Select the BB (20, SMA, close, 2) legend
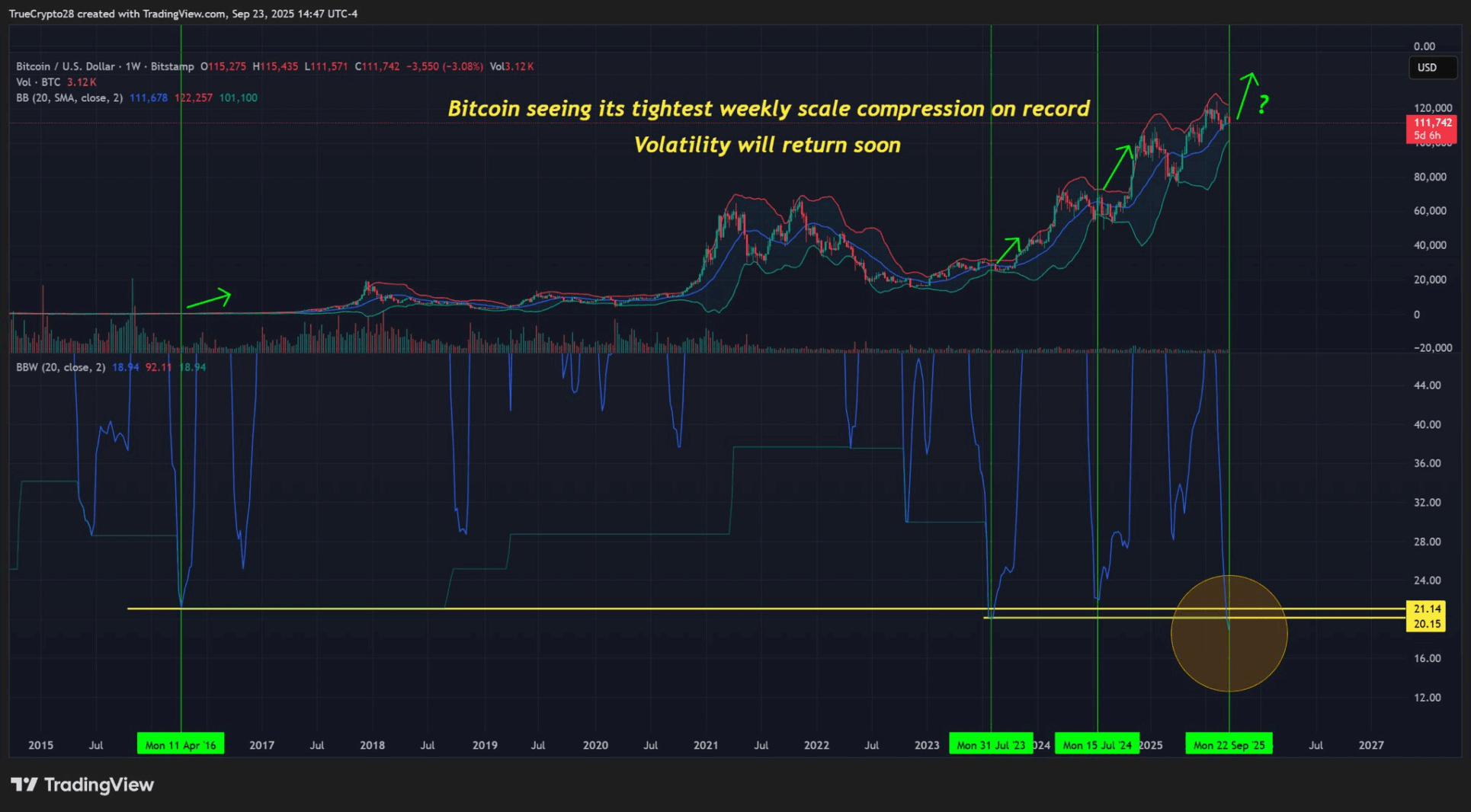Image resolution: width=1471 pixels, height=812 pixels. (69, 98)
